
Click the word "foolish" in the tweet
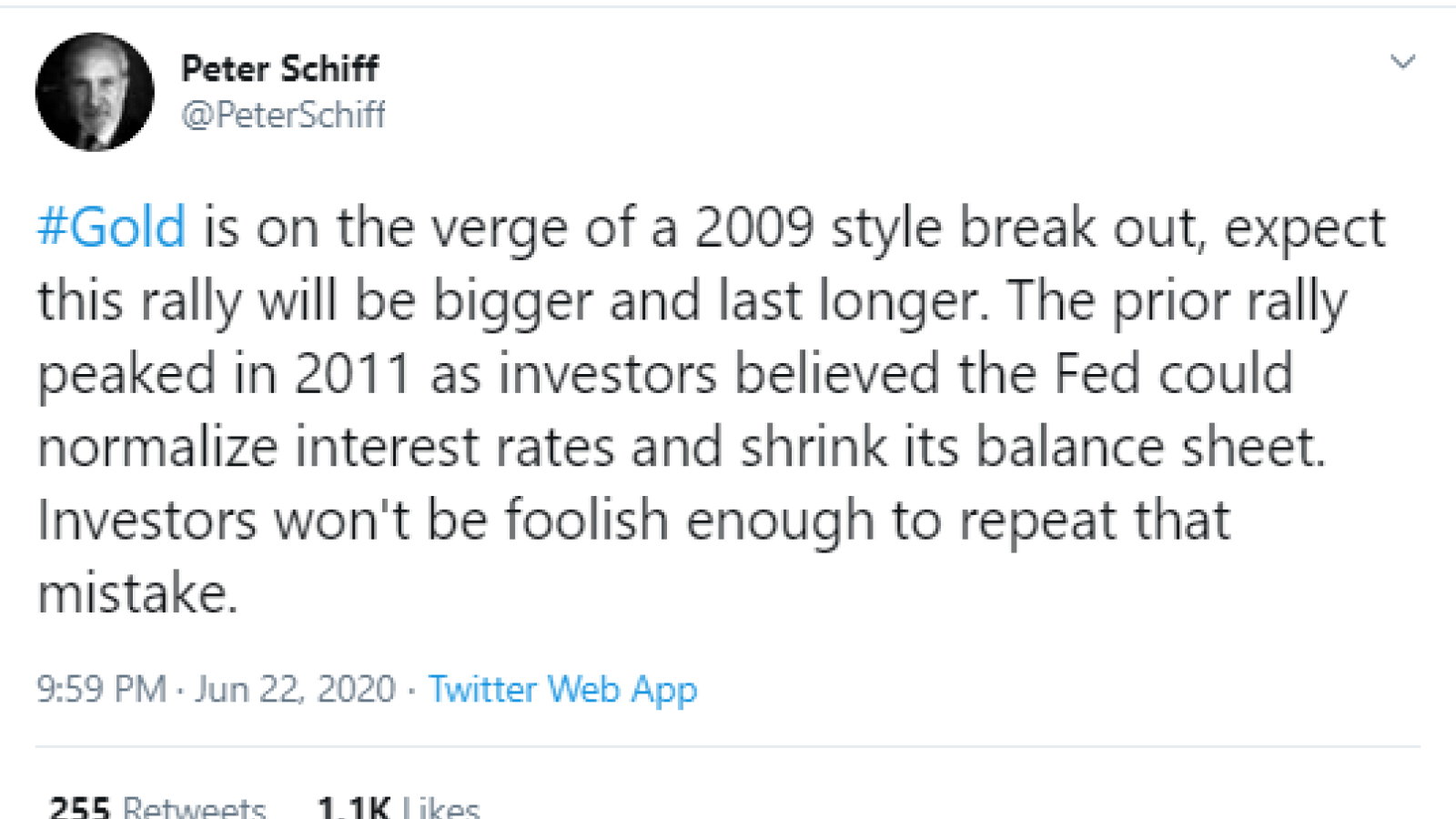pyautogui.click(x=587, y=520)
